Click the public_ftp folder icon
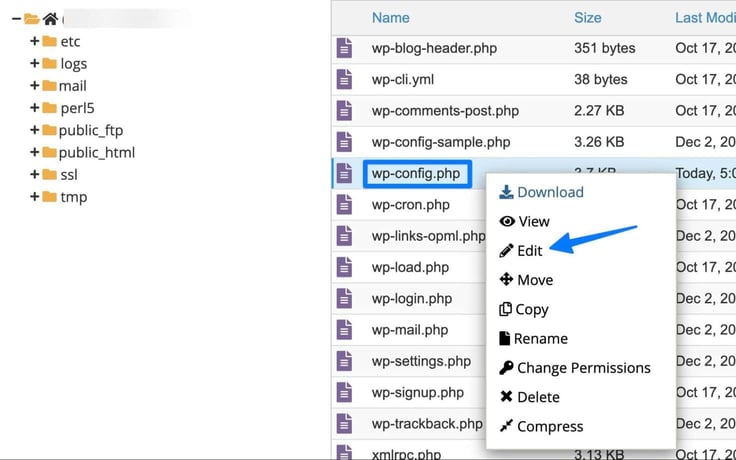 pyautogui.click(x=49, y=130)
